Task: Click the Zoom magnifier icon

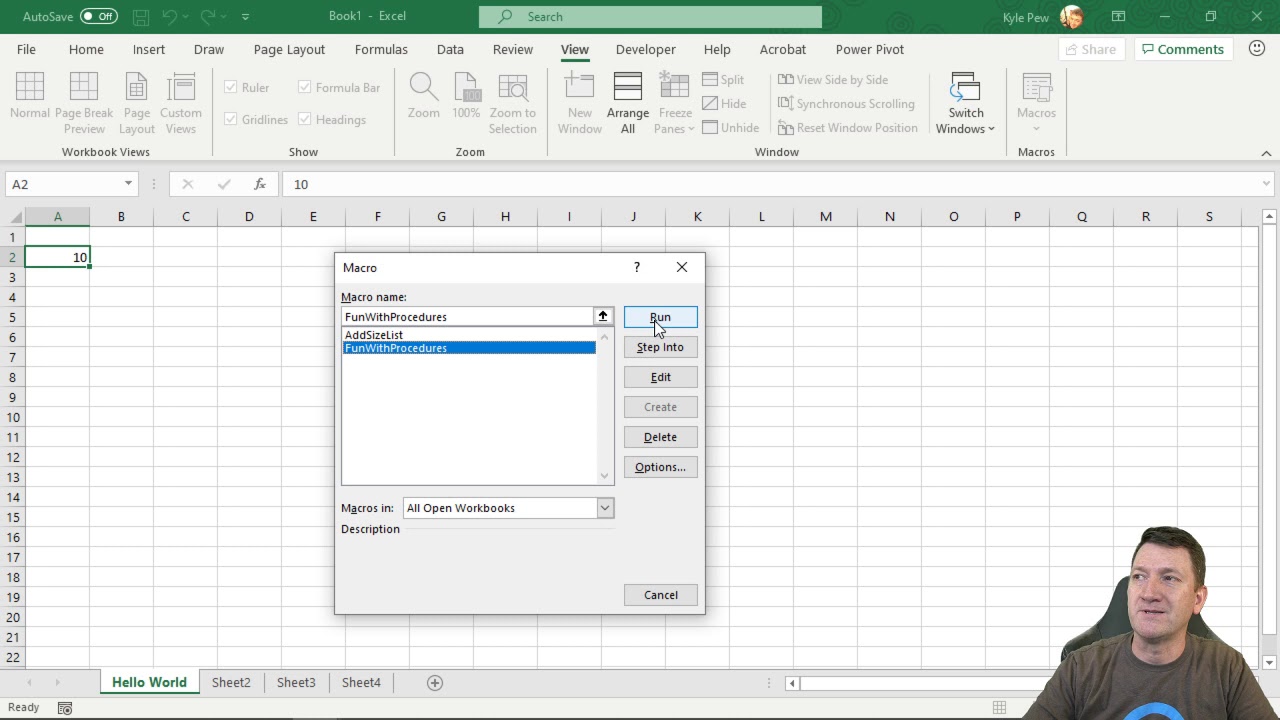Action: [424, 87]
